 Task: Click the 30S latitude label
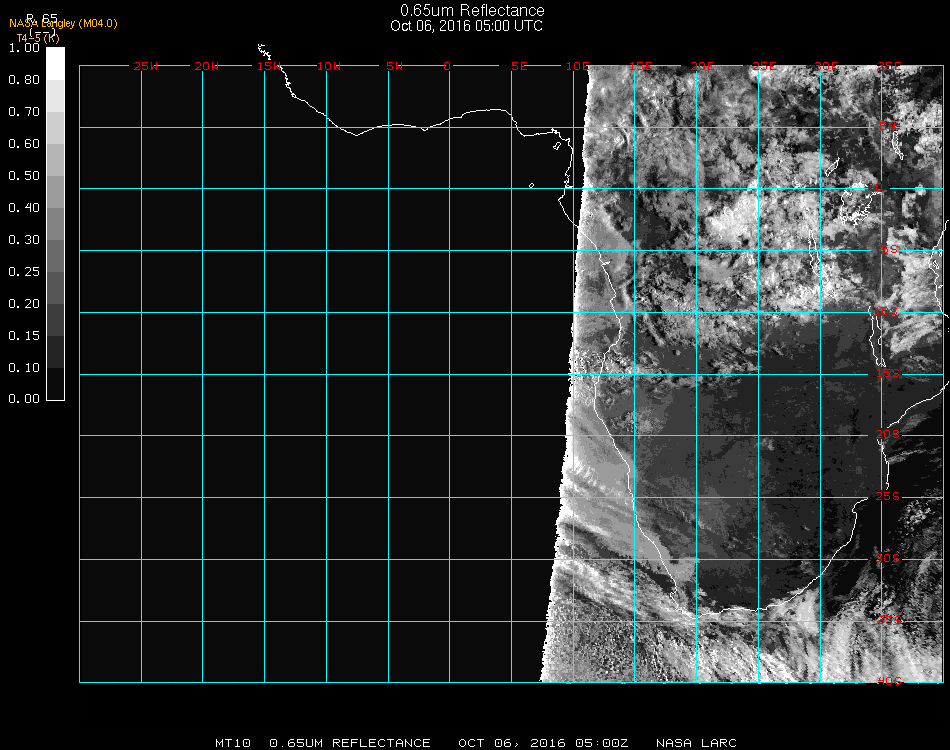click(888, 558)
